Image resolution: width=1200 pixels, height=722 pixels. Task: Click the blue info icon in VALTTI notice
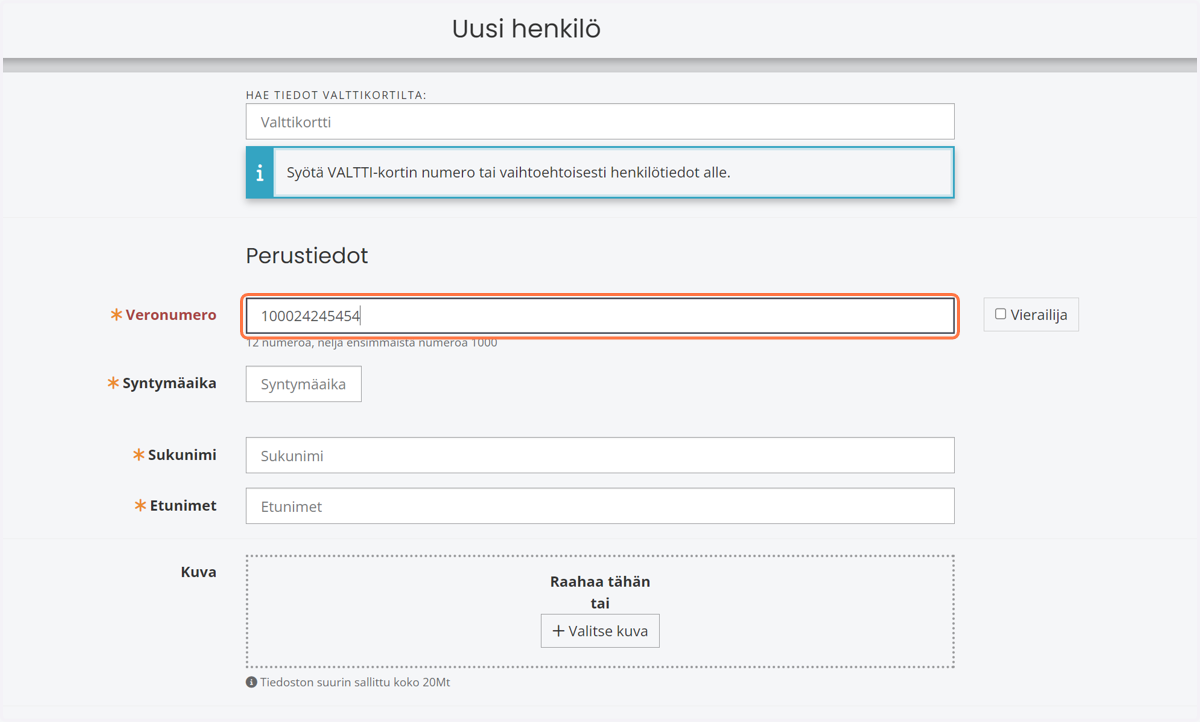260,172
